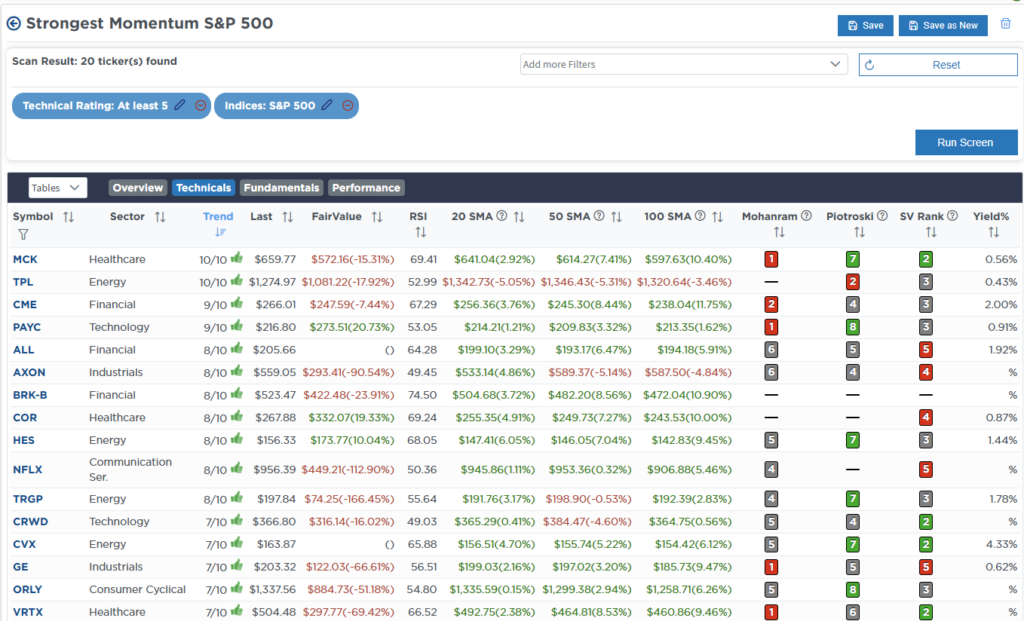The image size is (1024, 621).
Task: Open the NFLX ticker link
Action: coord(28,469)
